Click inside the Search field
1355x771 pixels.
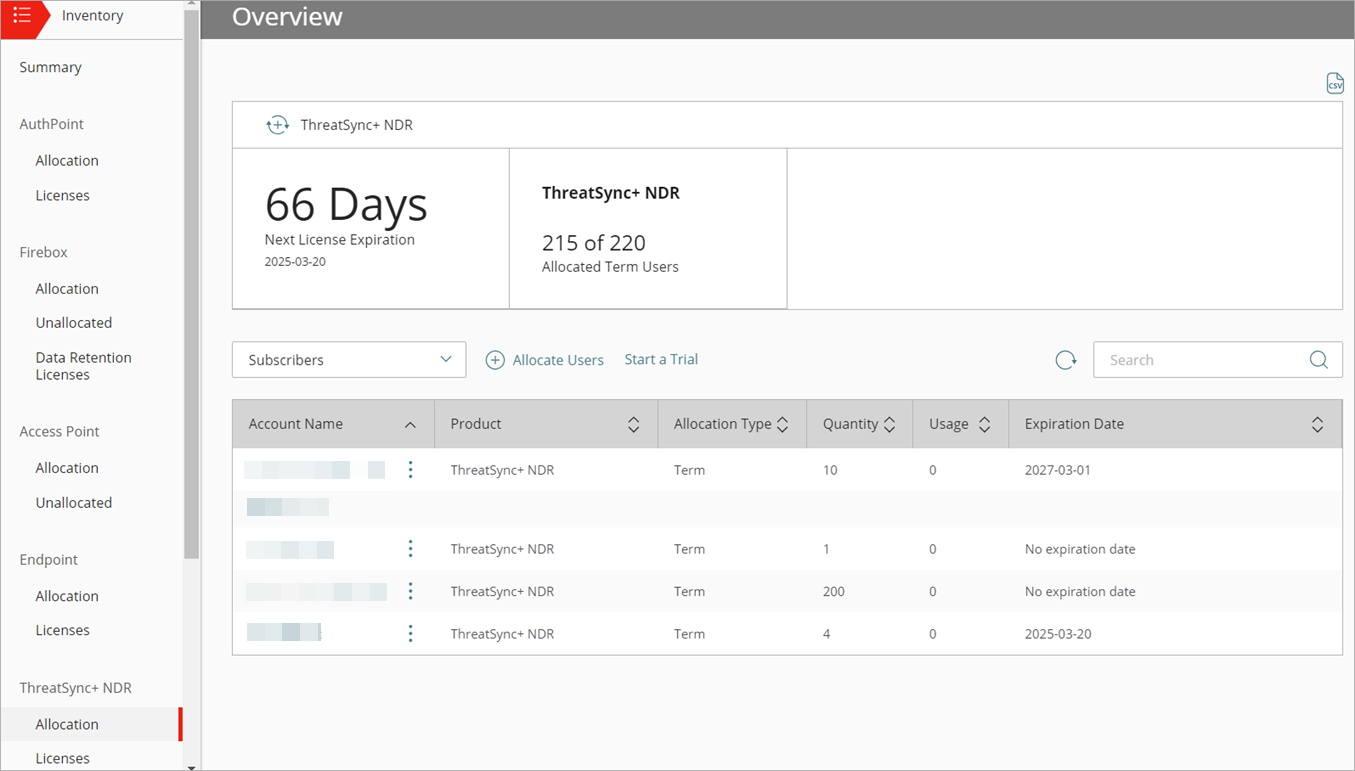[1200, 359]
